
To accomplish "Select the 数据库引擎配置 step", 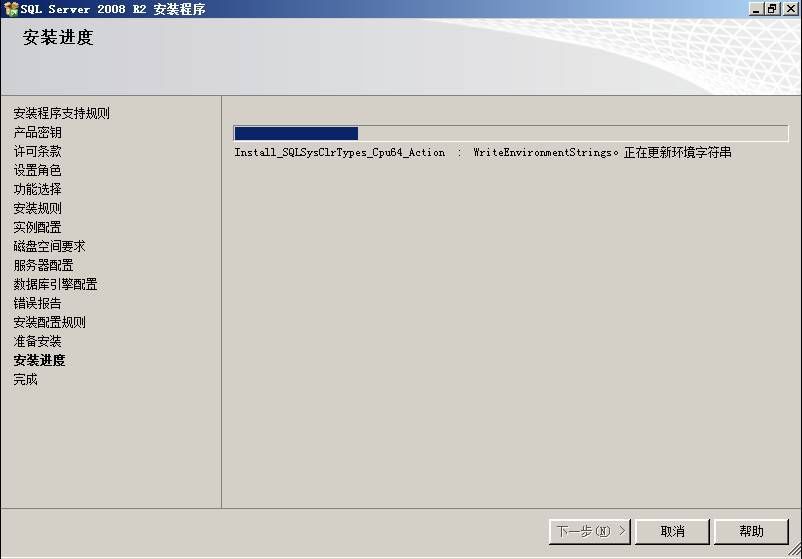I will click(x=55, y=284).
